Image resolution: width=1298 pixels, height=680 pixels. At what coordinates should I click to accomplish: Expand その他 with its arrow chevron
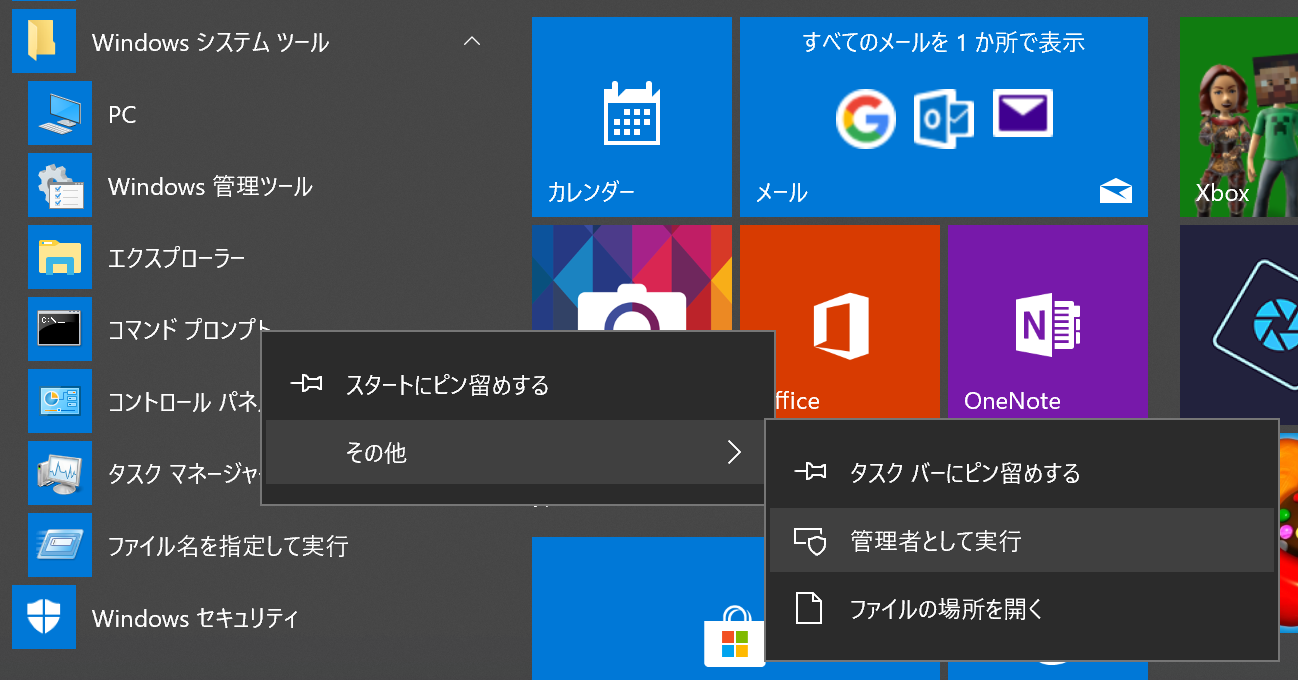tap(735, 453)
